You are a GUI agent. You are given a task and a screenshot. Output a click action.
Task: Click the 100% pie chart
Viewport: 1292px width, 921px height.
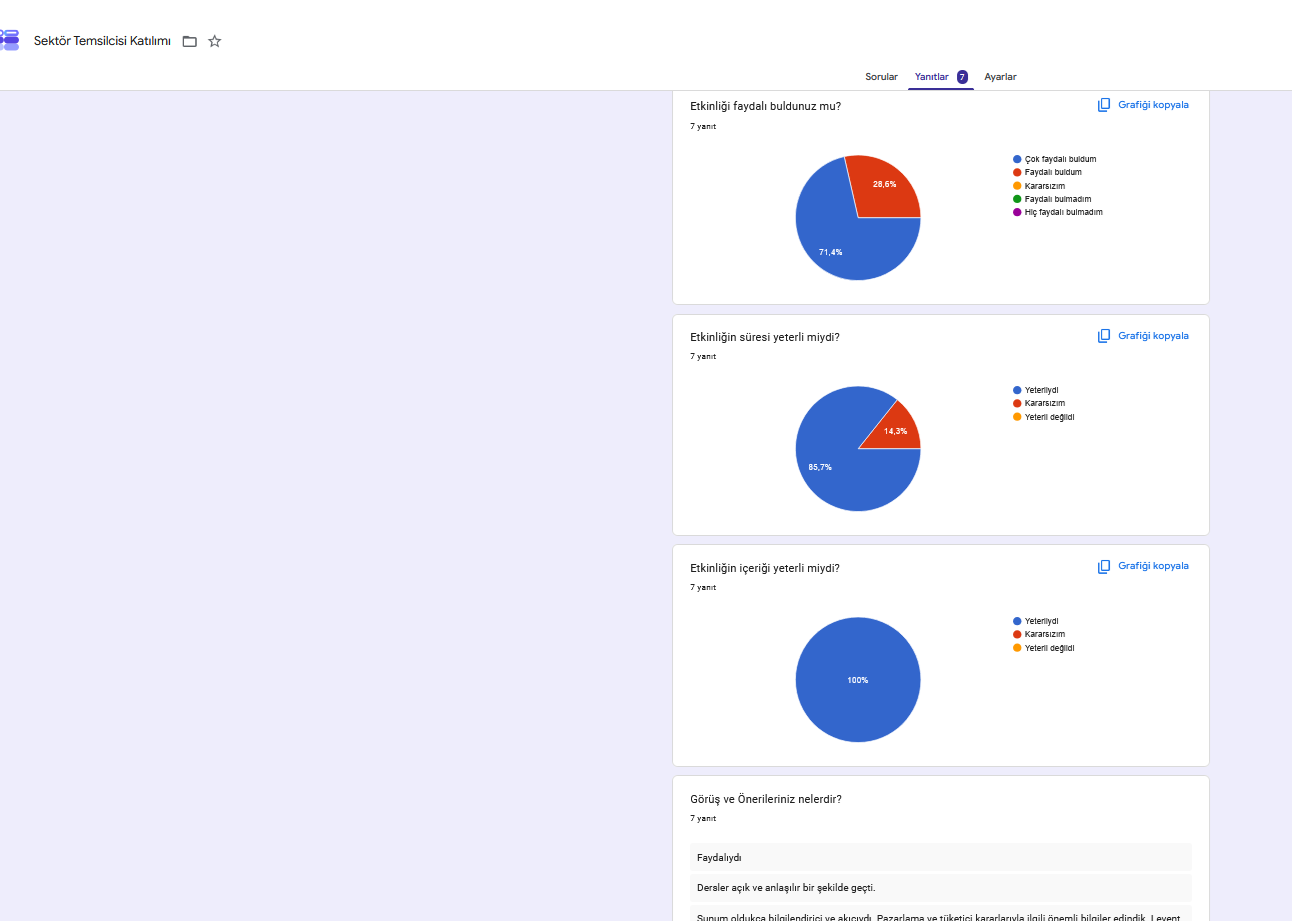pyautogui.click(x=858, y=680)
